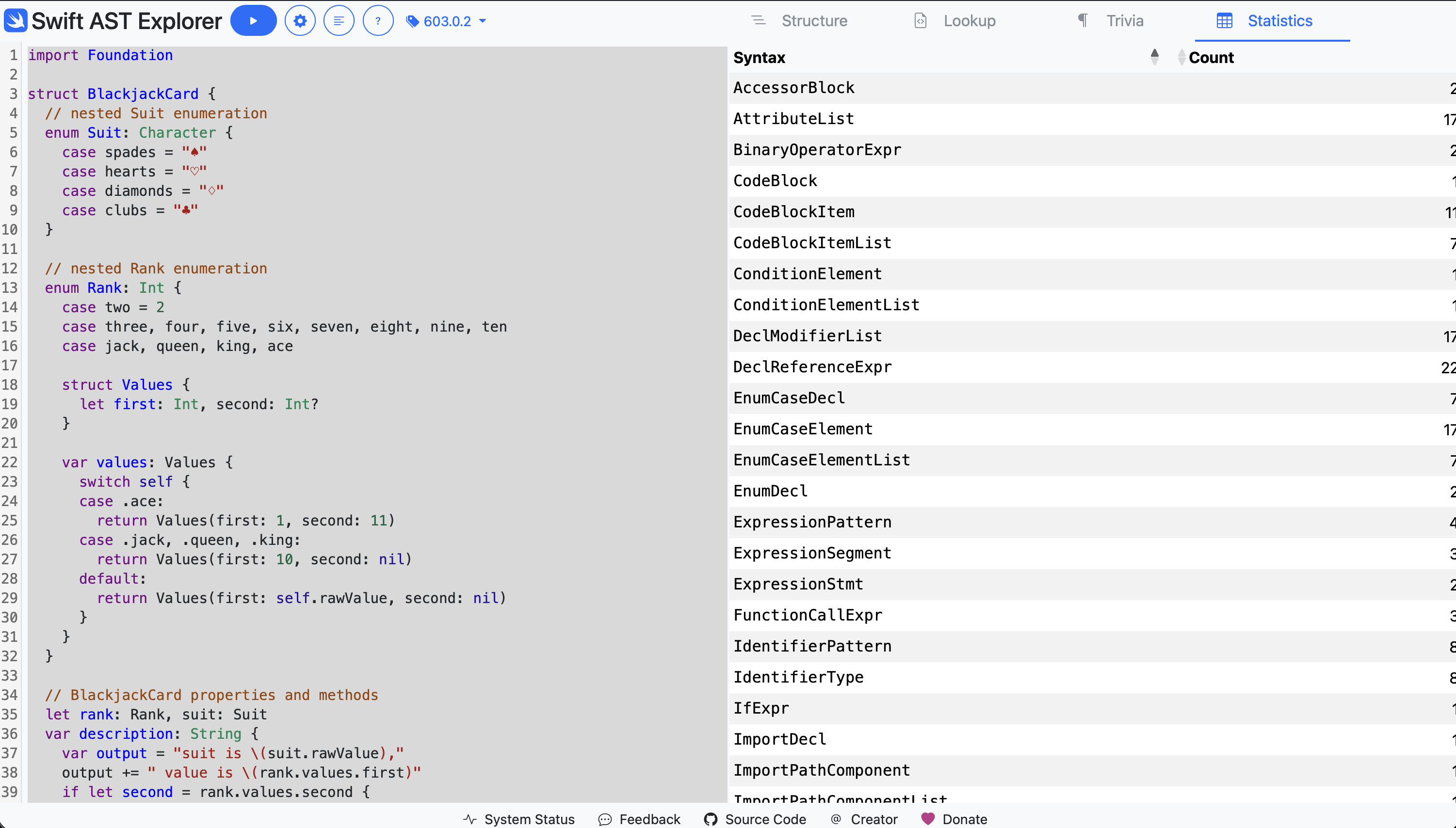Click 'switch self' line in editor

pos(126,482)
